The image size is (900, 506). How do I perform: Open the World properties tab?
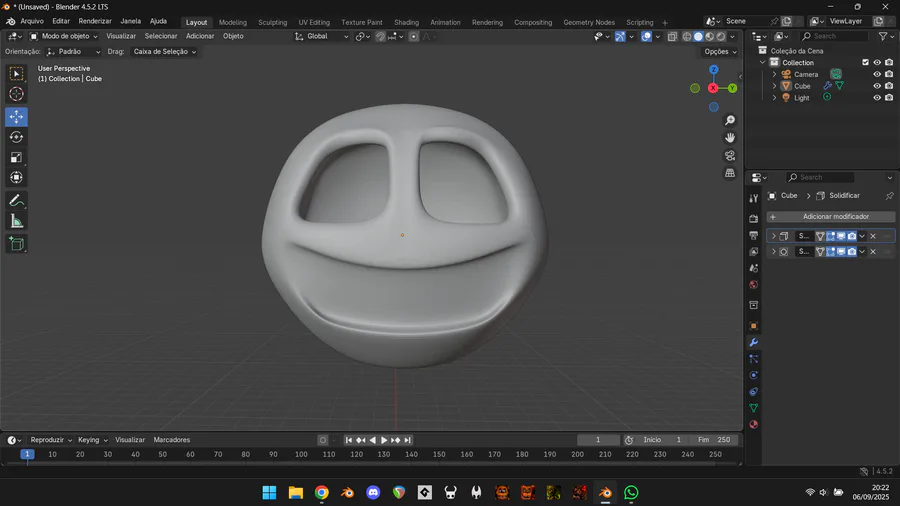(754, 285)
